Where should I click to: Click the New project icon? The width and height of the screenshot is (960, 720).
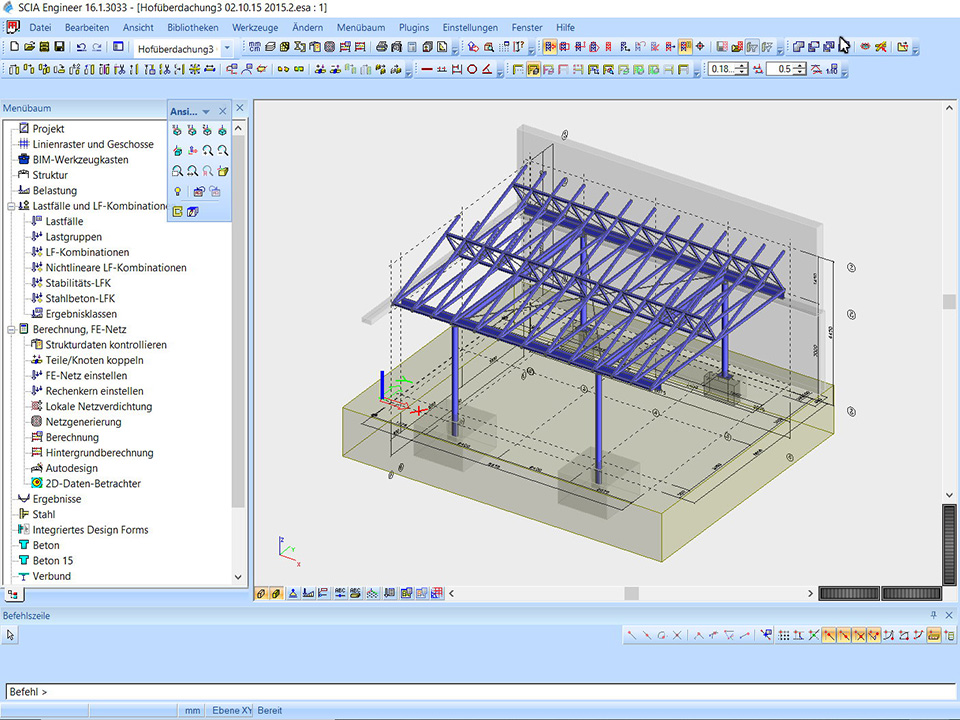tap(14, 47)
